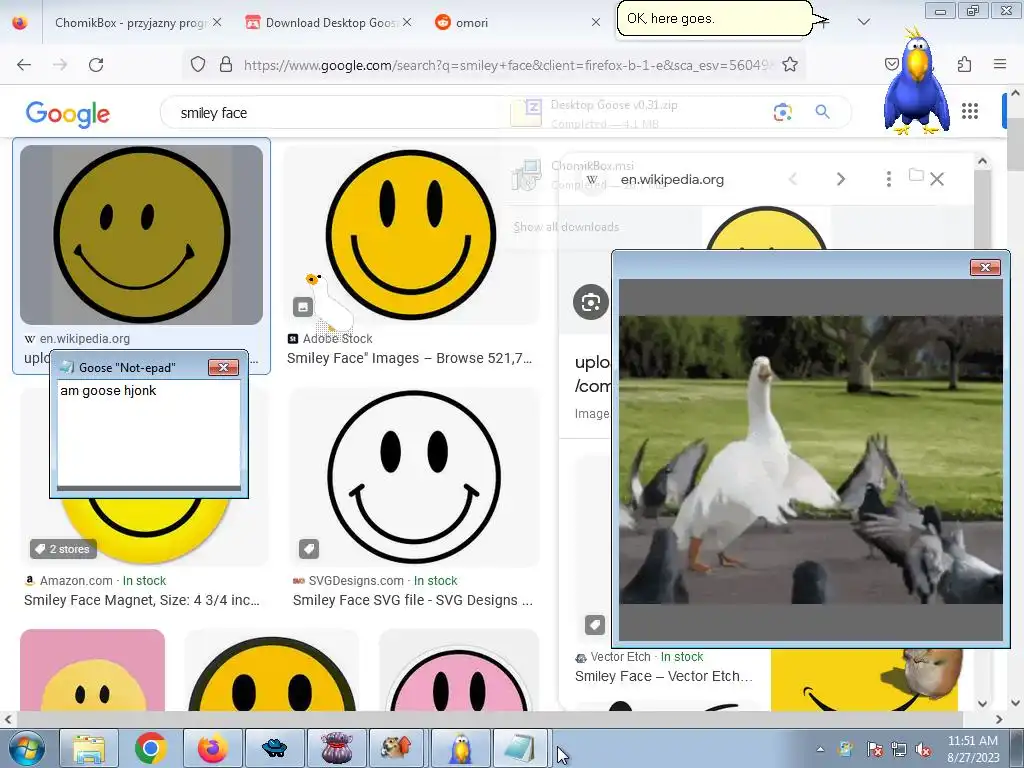Click the Google logo
This screenshot has height=768, width=1024.
click(x=68, y=114)
